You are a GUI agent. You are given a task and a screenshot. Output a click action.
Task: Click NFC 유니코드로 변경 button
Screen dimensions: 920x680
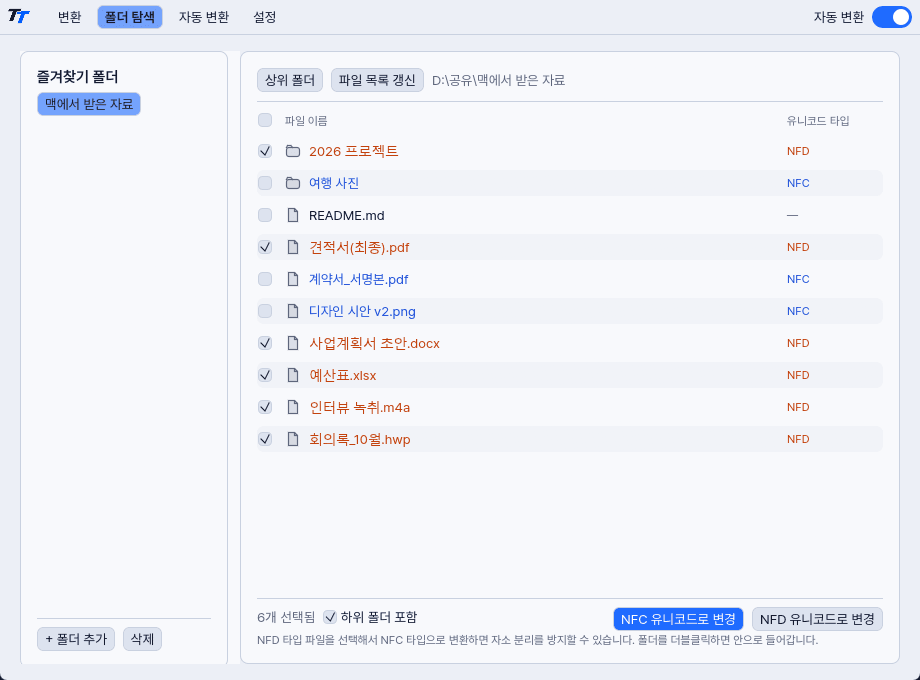[678, 619]
